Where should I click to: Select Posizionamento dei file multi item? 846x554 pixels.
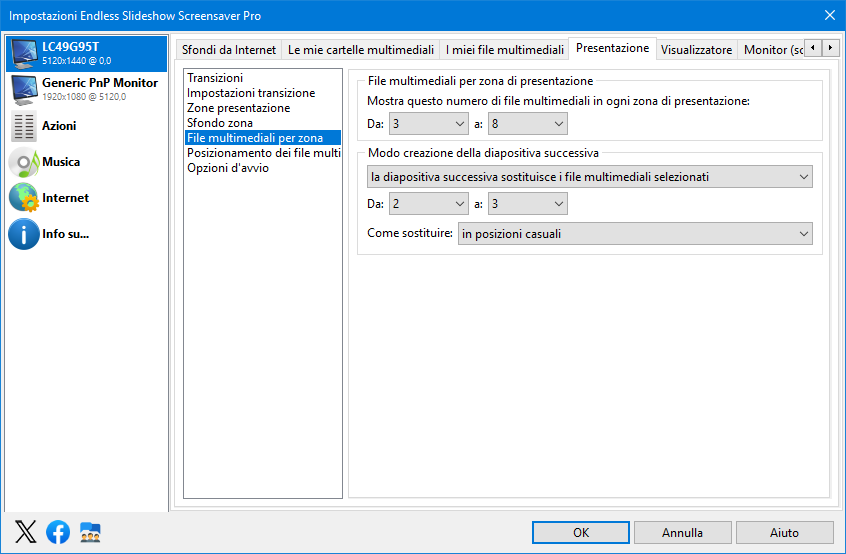pos(263,153)
